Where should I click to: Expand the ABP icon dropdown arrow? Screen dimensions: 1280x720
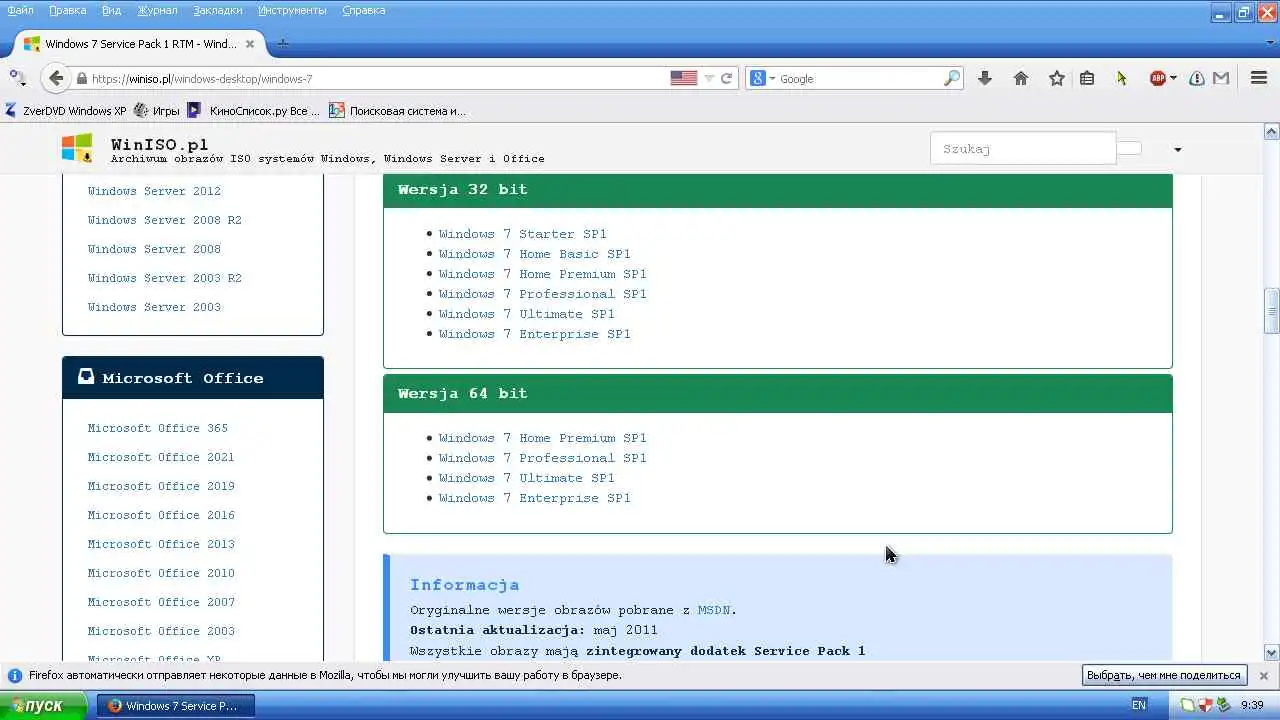(1174, 78)
